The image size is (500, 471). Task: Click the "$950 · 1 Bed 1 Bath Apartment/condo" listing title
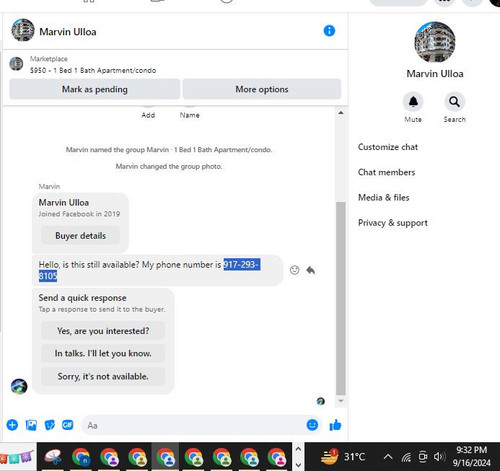point(93,70)
